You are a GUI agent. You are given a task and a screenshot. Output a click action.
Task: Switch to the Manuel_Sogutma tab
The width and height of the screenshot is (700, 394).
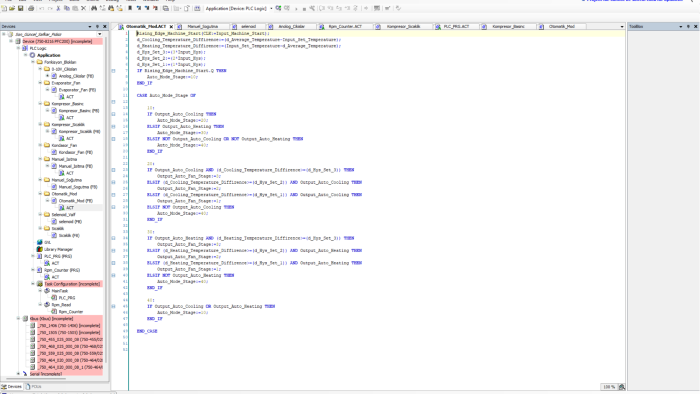pyautogui.click(x=202, y=27)
